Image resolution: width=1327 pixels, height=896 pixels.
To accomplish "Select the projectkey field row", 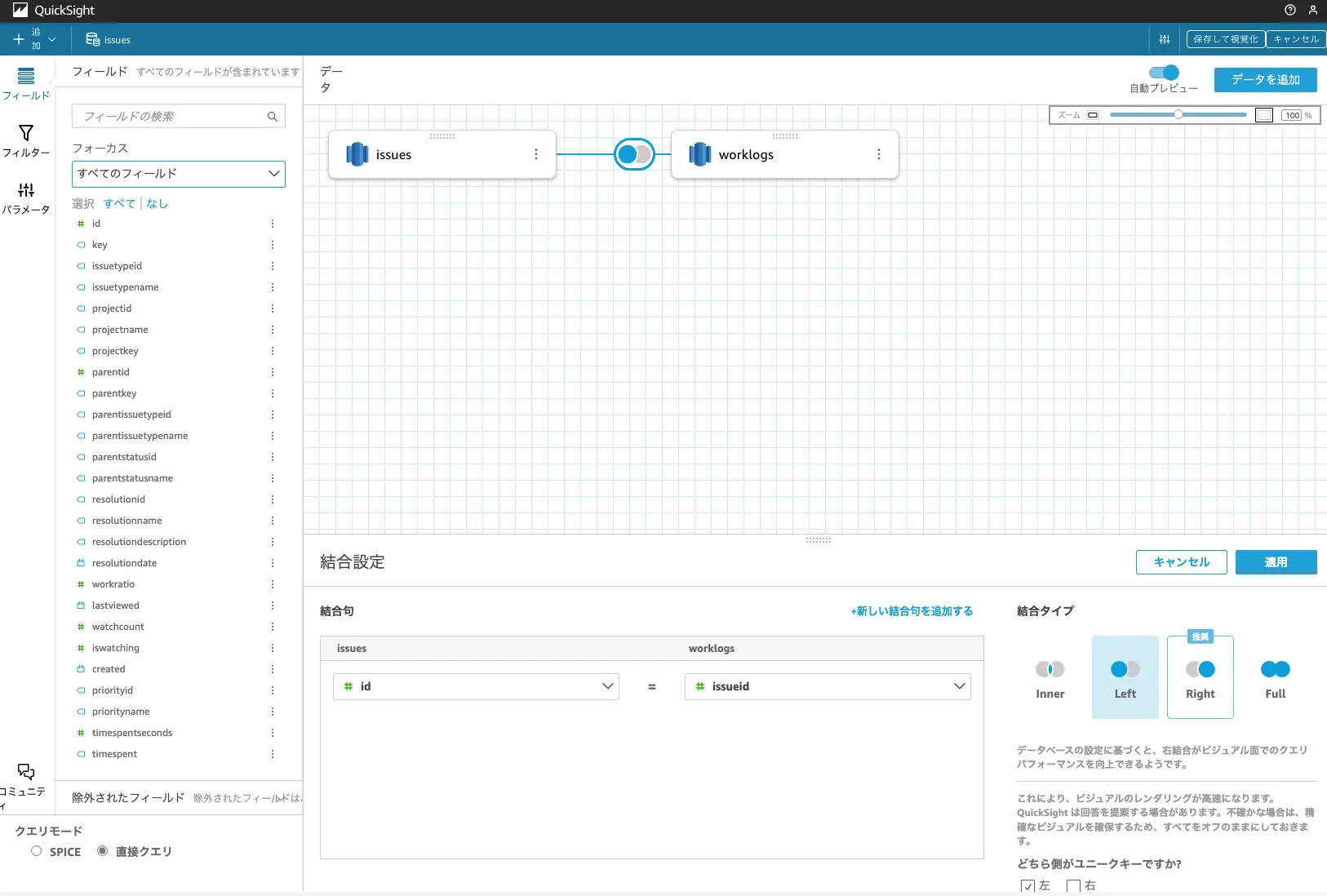I will [x=179, y=351].
